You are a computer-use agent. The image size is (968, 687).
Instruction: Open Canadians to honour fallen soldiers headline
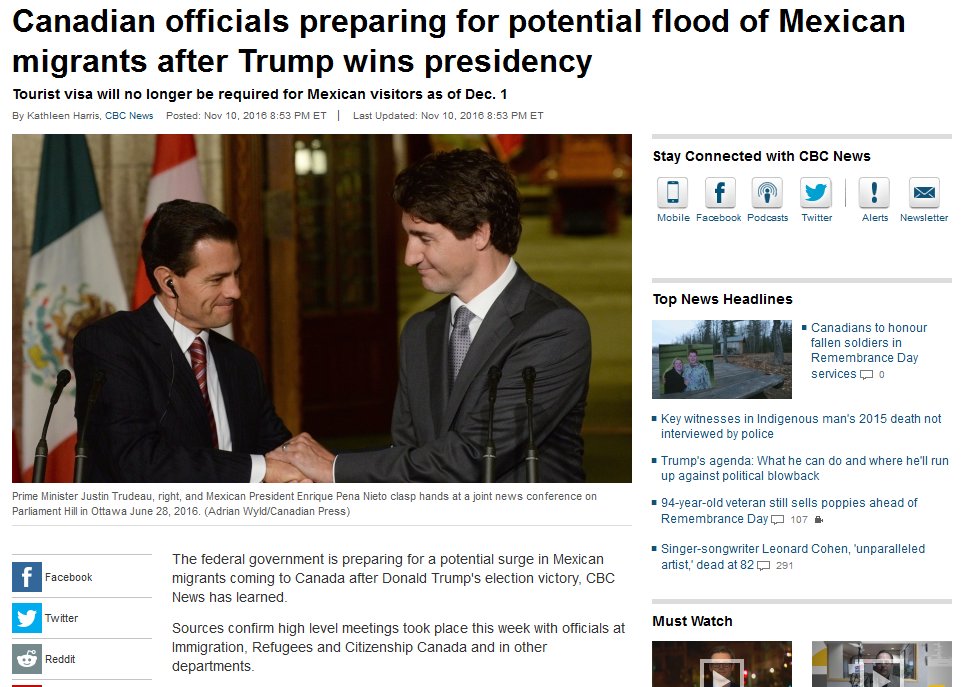click(868, 351)
